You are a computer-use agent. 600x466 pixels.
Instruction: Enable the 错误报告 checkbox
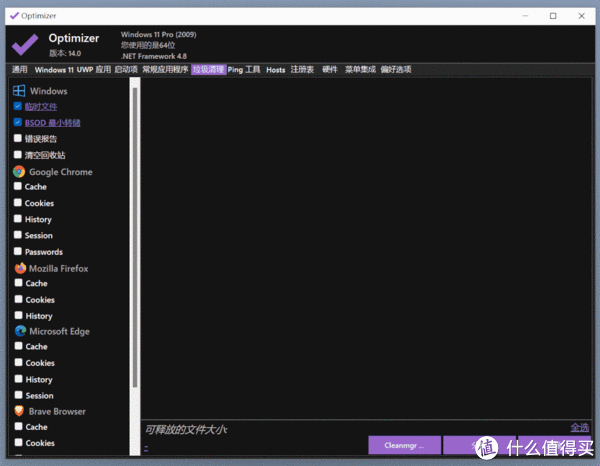18,138
